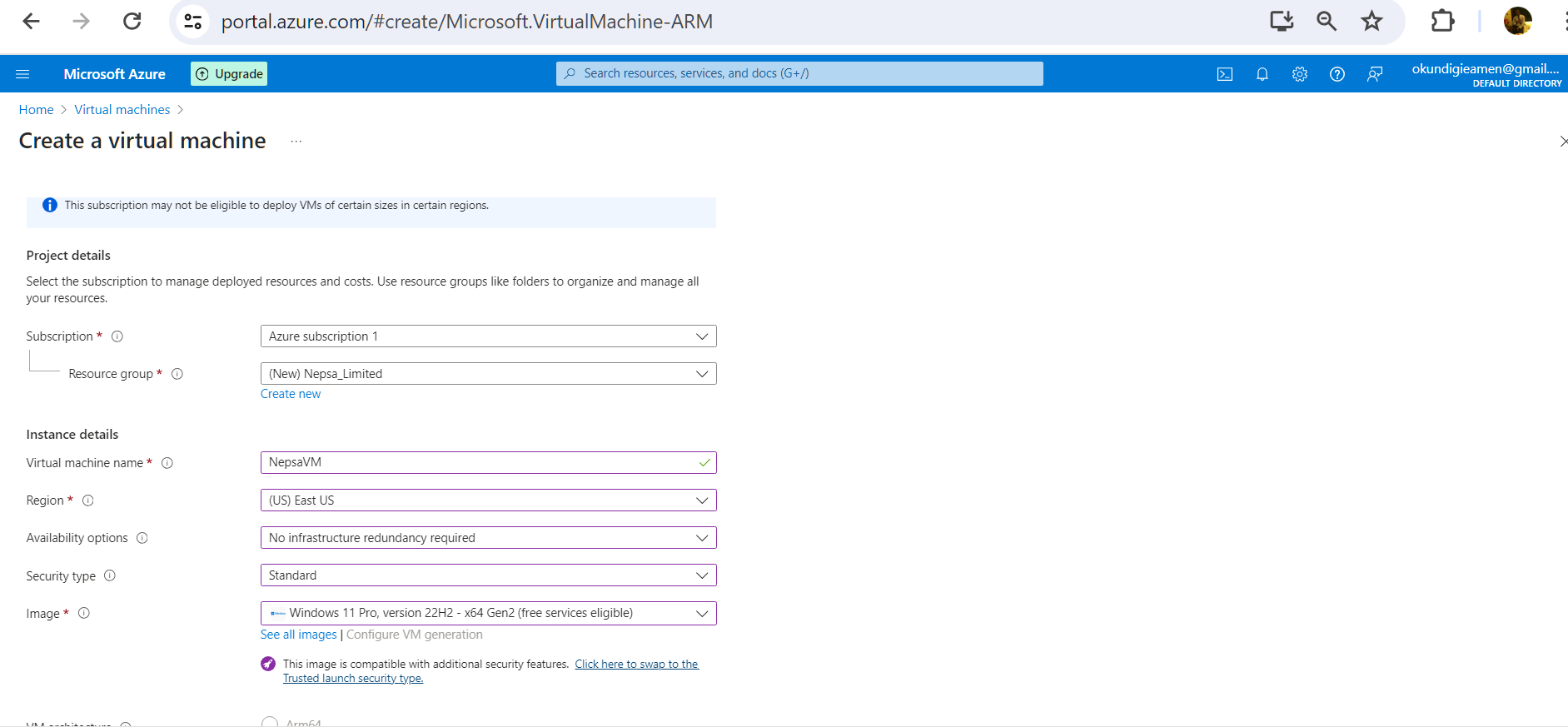Show Region info tooltip icon
Screen dimensions: 1568x727
(88, 500)
